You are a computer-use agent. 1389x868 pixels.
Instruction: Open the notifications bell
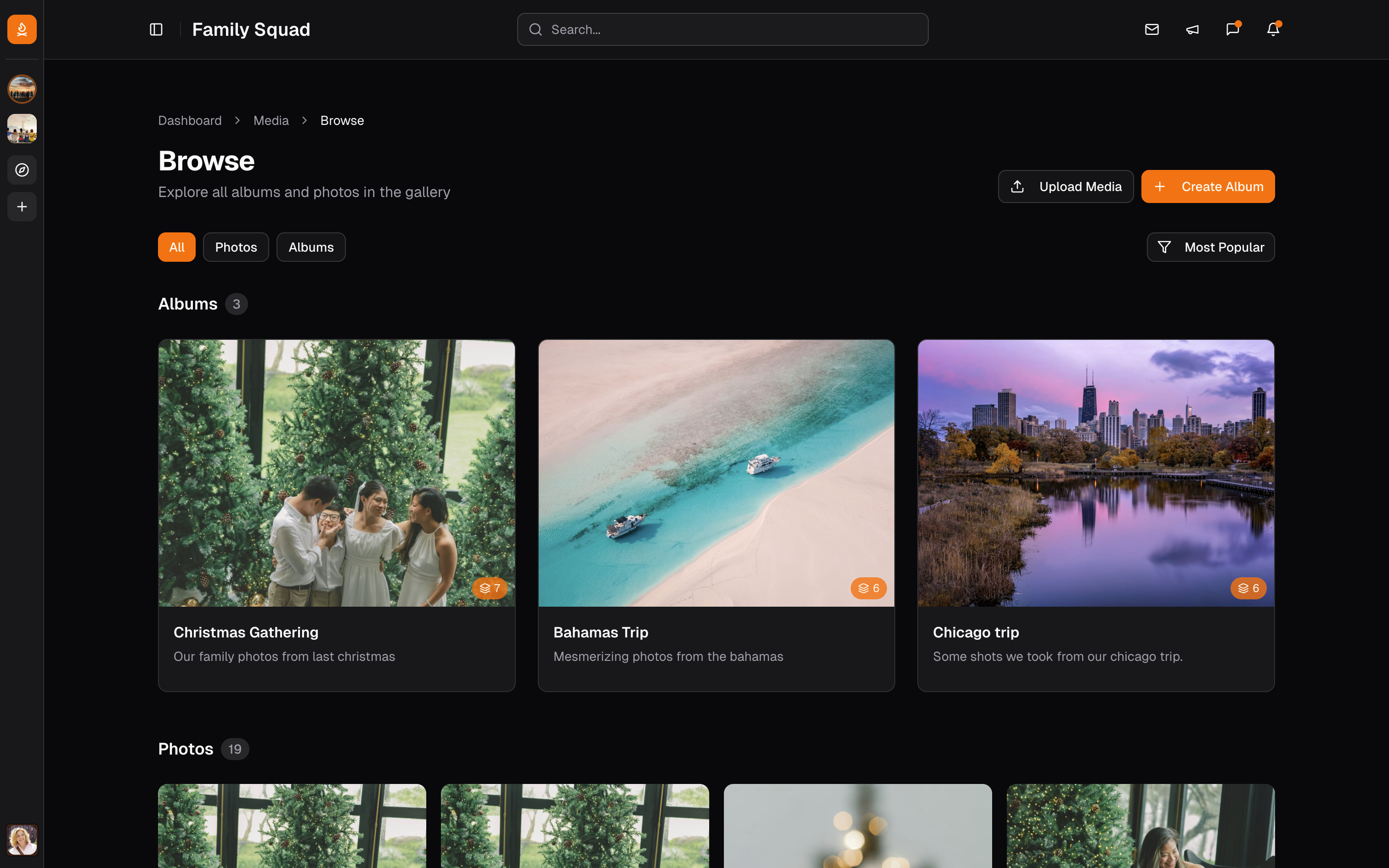(x=1272, y=29)
